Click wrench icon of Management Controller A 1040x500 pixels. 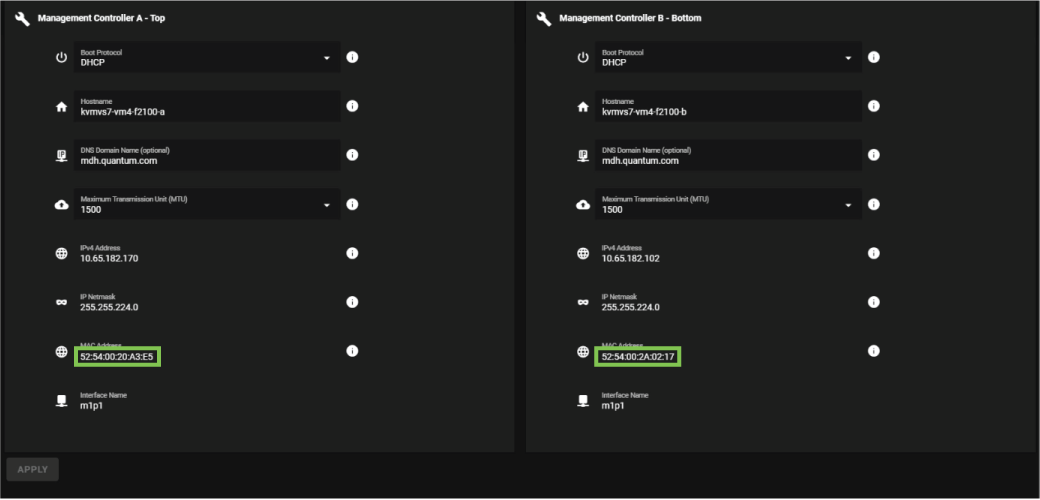click(22, 19)
